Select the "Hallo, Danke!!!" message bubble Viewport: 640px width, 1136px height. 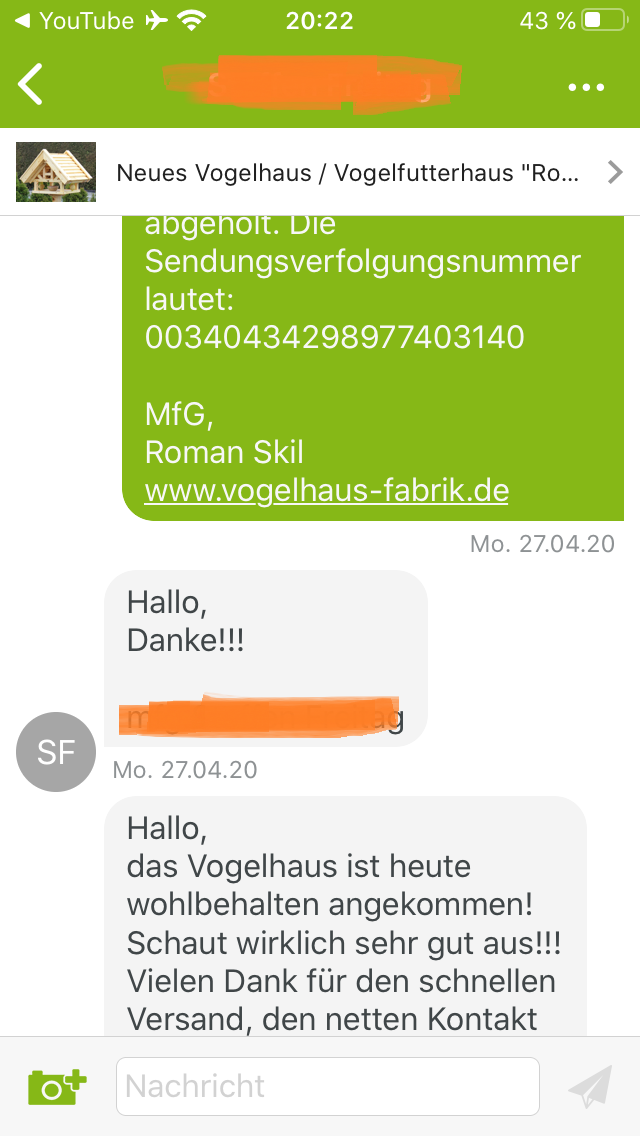(266, 659)
